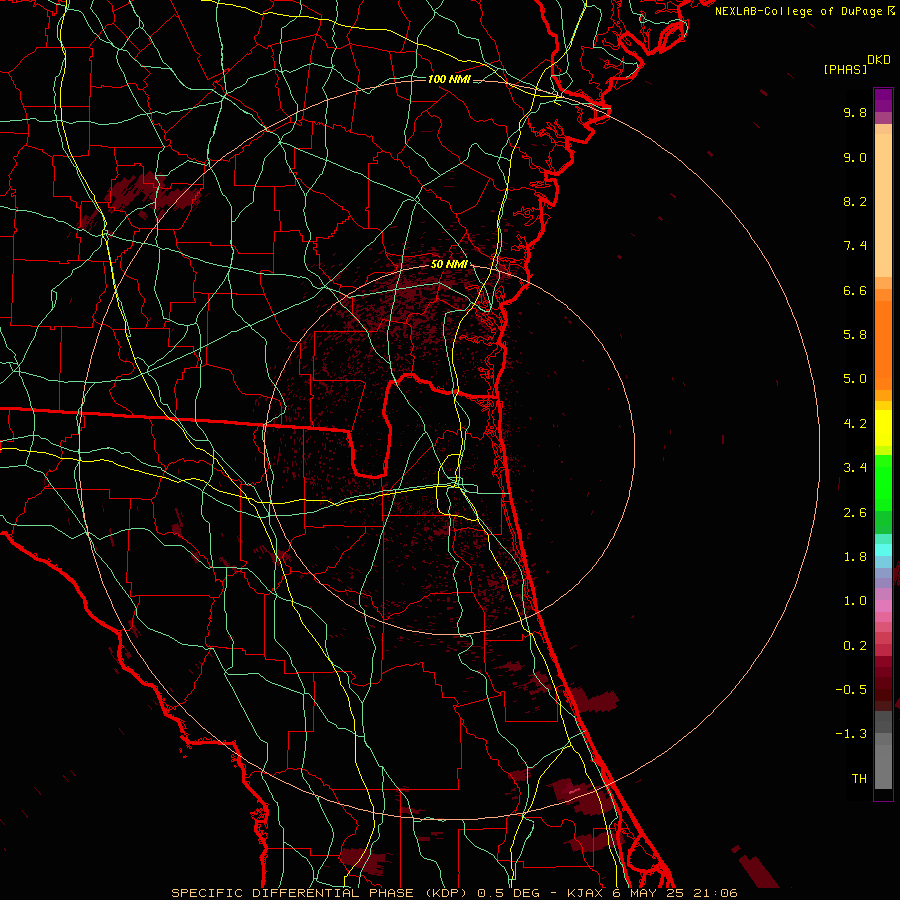
Task: Click the 8.2 scale value
Action: pyautogui.click(x=855, y=201)
